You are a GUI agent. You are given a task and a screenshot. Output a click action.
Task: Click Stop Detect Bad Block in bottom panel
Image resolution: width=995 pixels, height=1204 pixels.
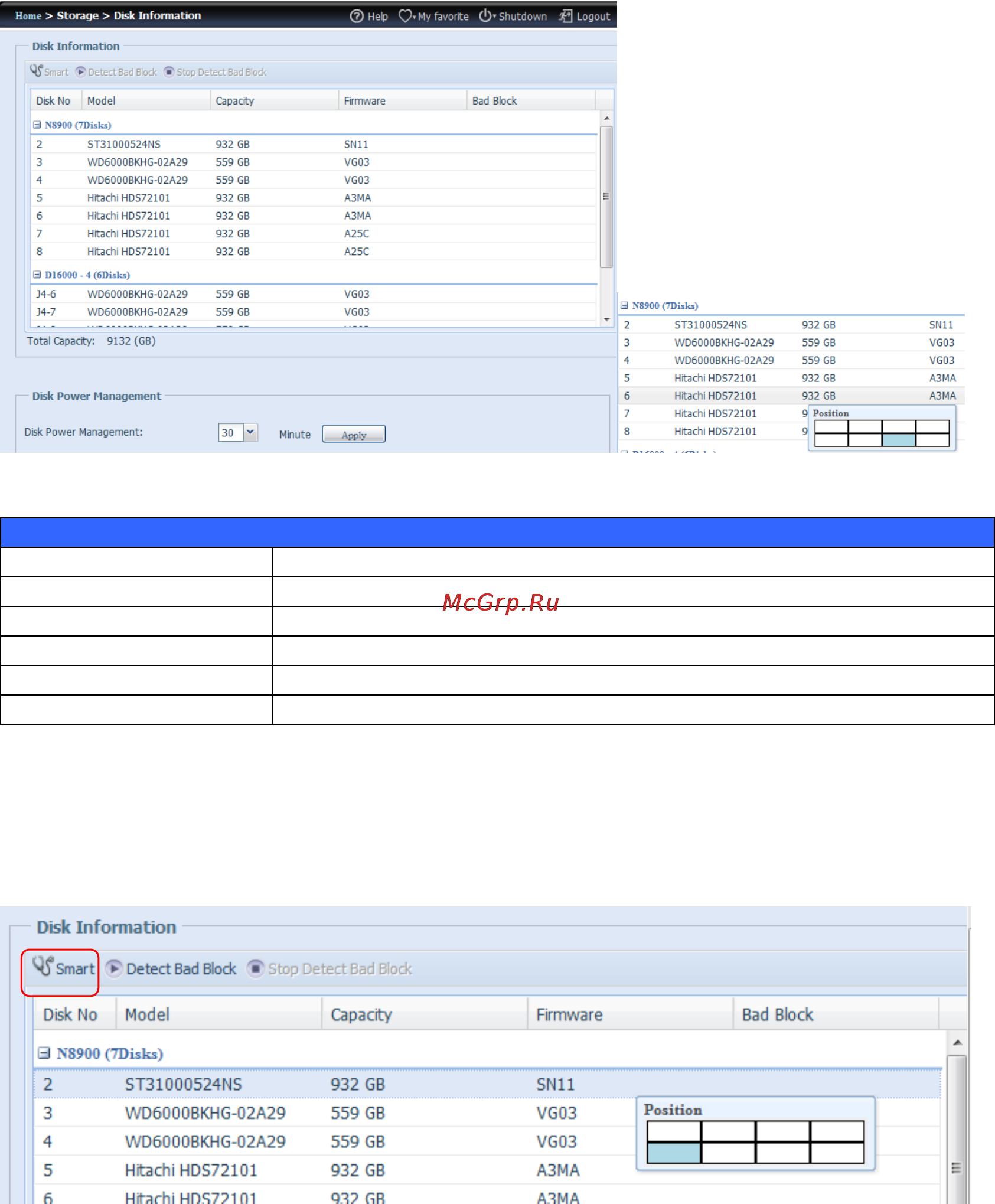pyautogui.click(x=330, y=968)
